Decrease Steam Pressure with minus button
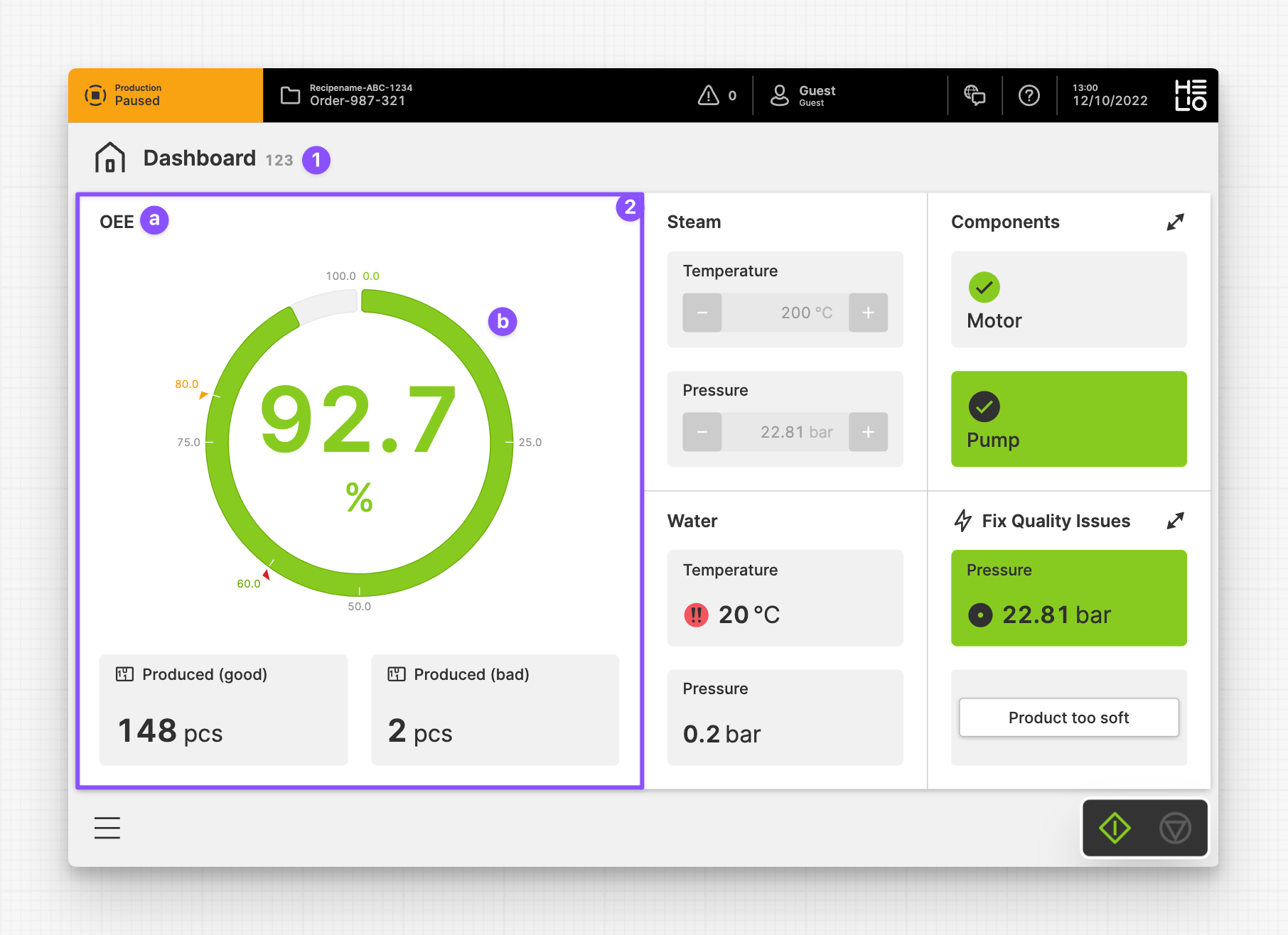Image resolution: width=1288 pixels, height=935 pixels. 702,432
